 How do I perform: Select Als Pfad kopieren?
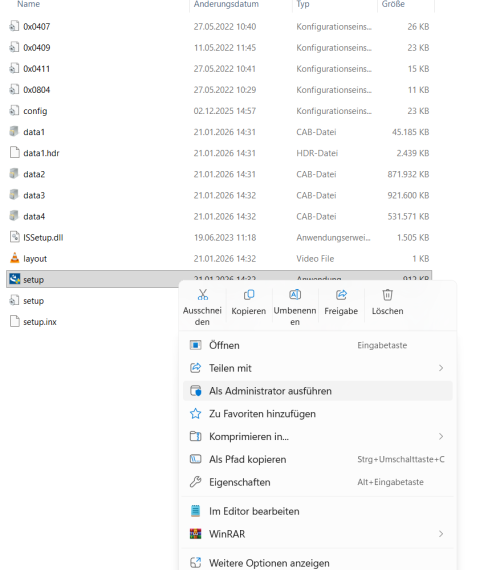[317, 459]
